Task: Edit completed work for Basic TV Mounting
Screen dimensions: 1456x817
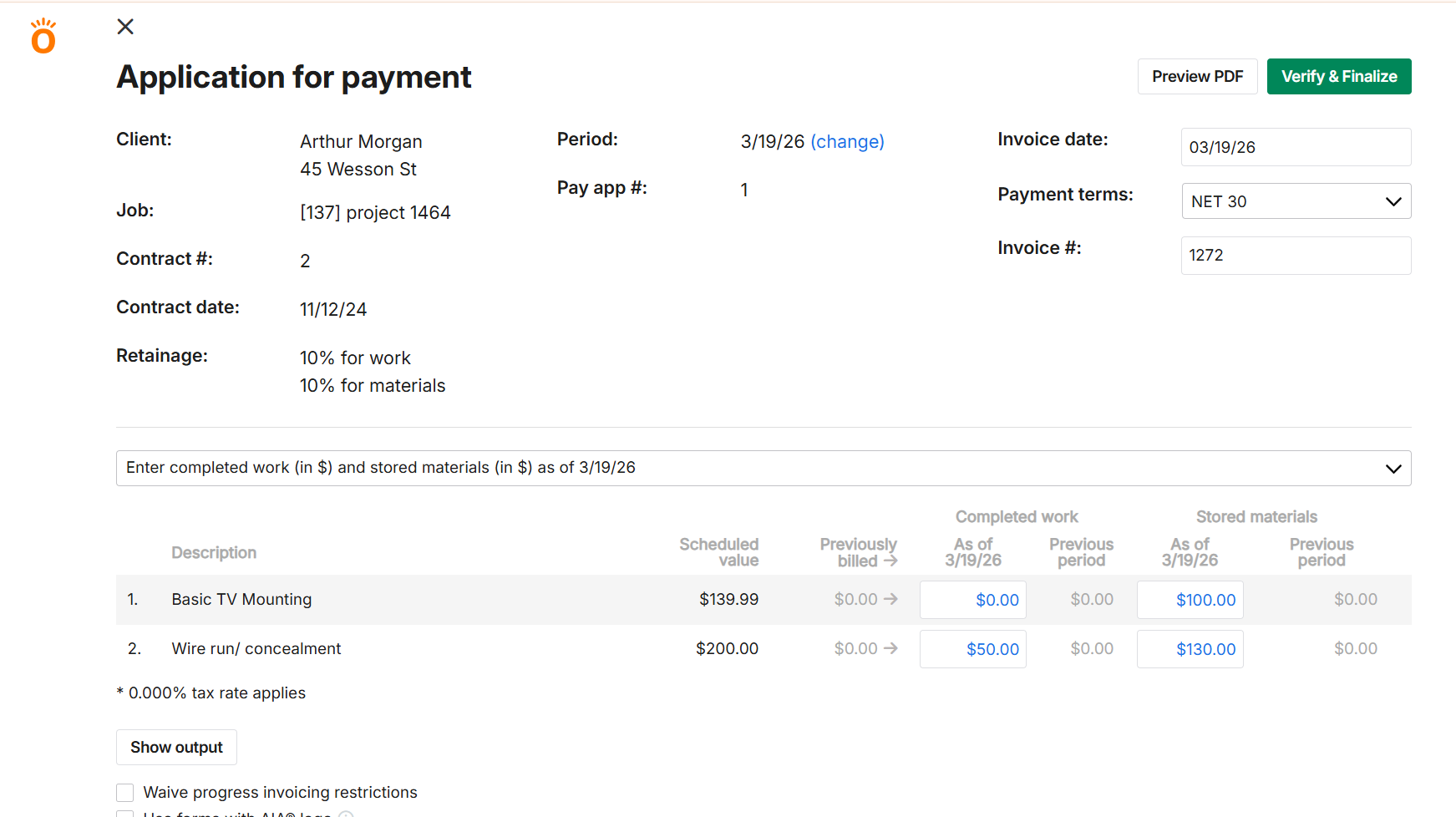Action: [x=973, y=601]
